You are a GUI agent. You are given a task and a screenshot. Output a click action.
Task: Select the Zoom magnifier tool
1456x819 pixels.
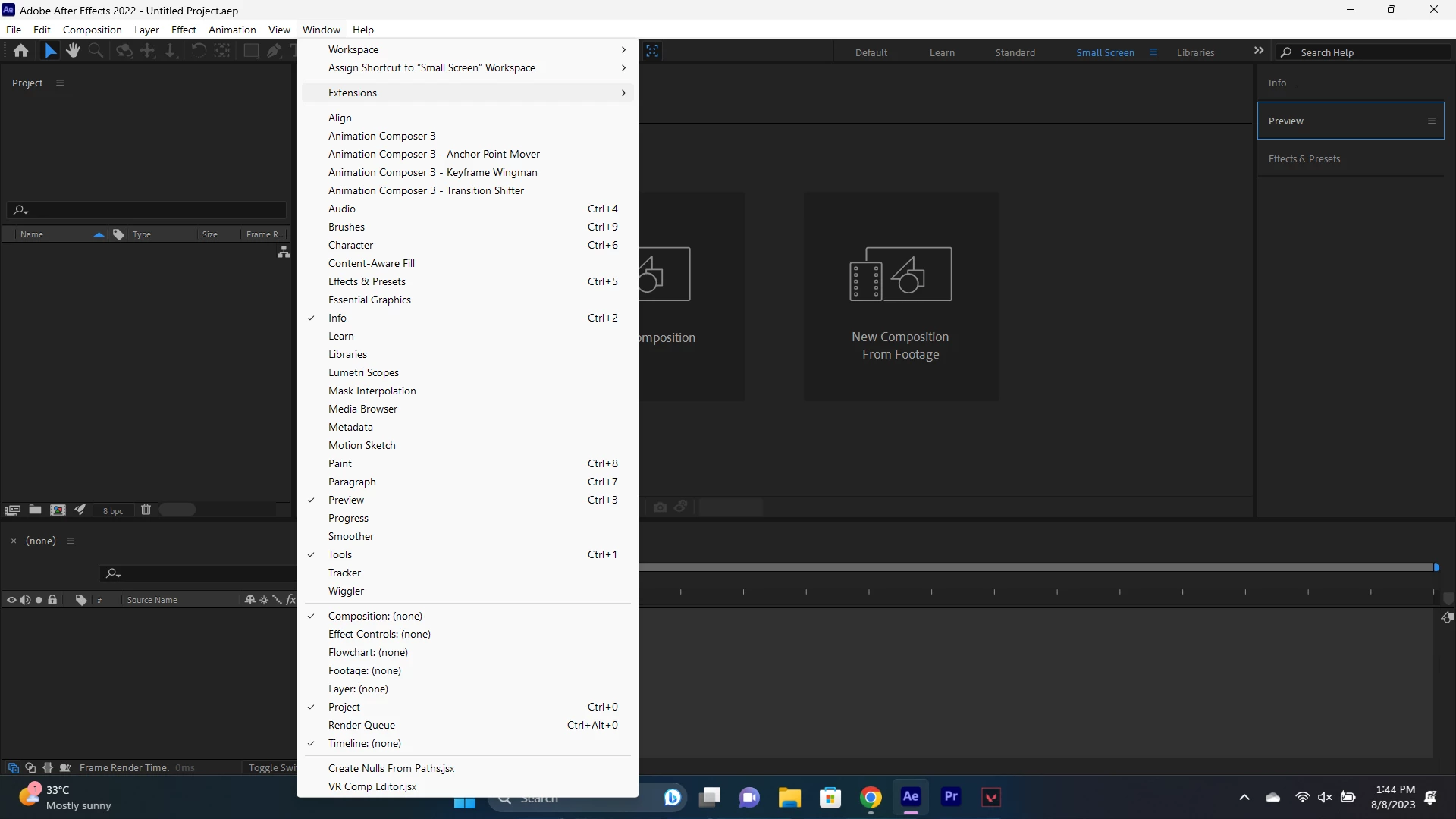point(96,51)
